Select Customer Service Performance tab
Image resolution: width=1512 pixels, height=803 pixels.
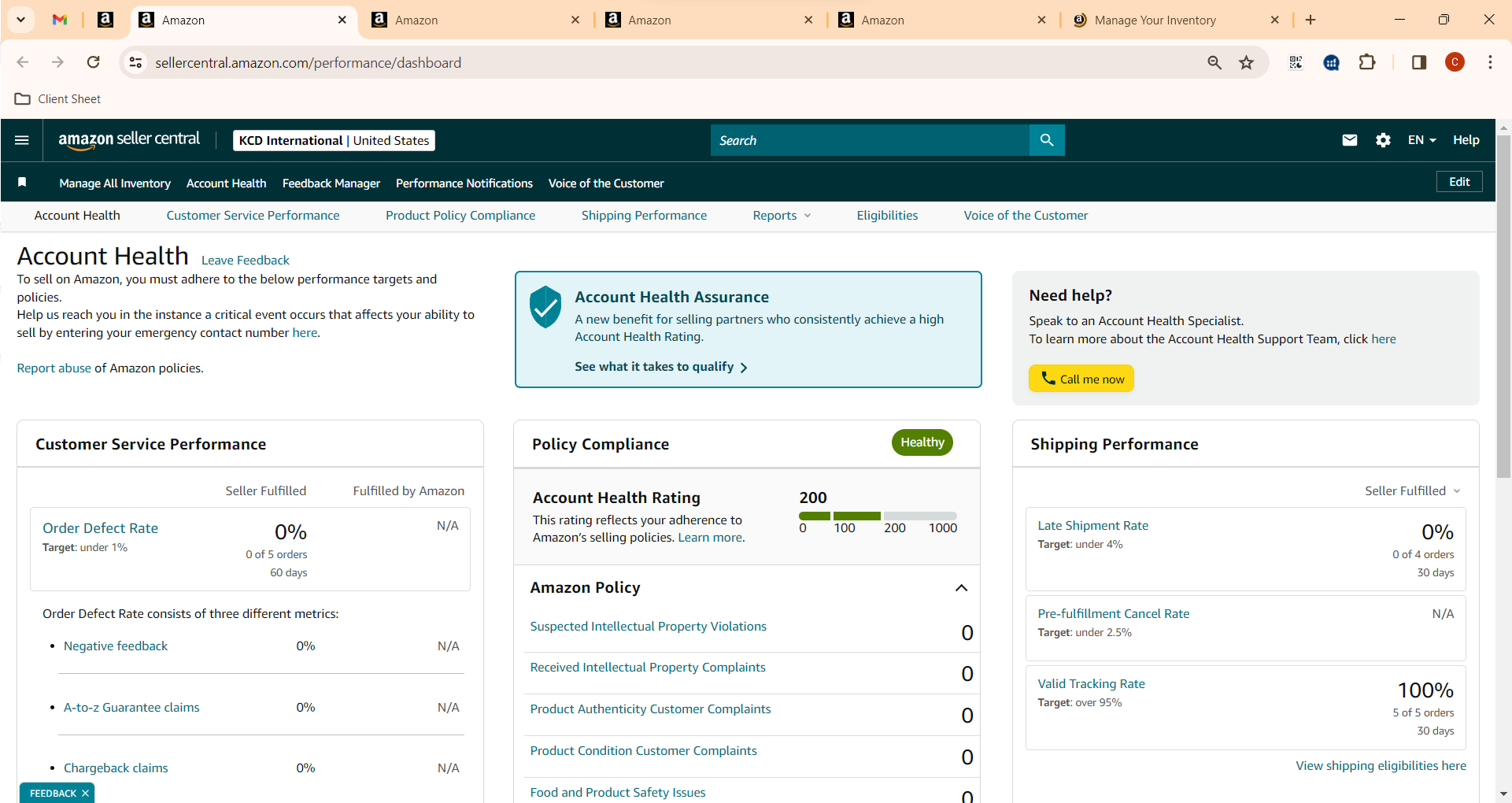point(253,215)
